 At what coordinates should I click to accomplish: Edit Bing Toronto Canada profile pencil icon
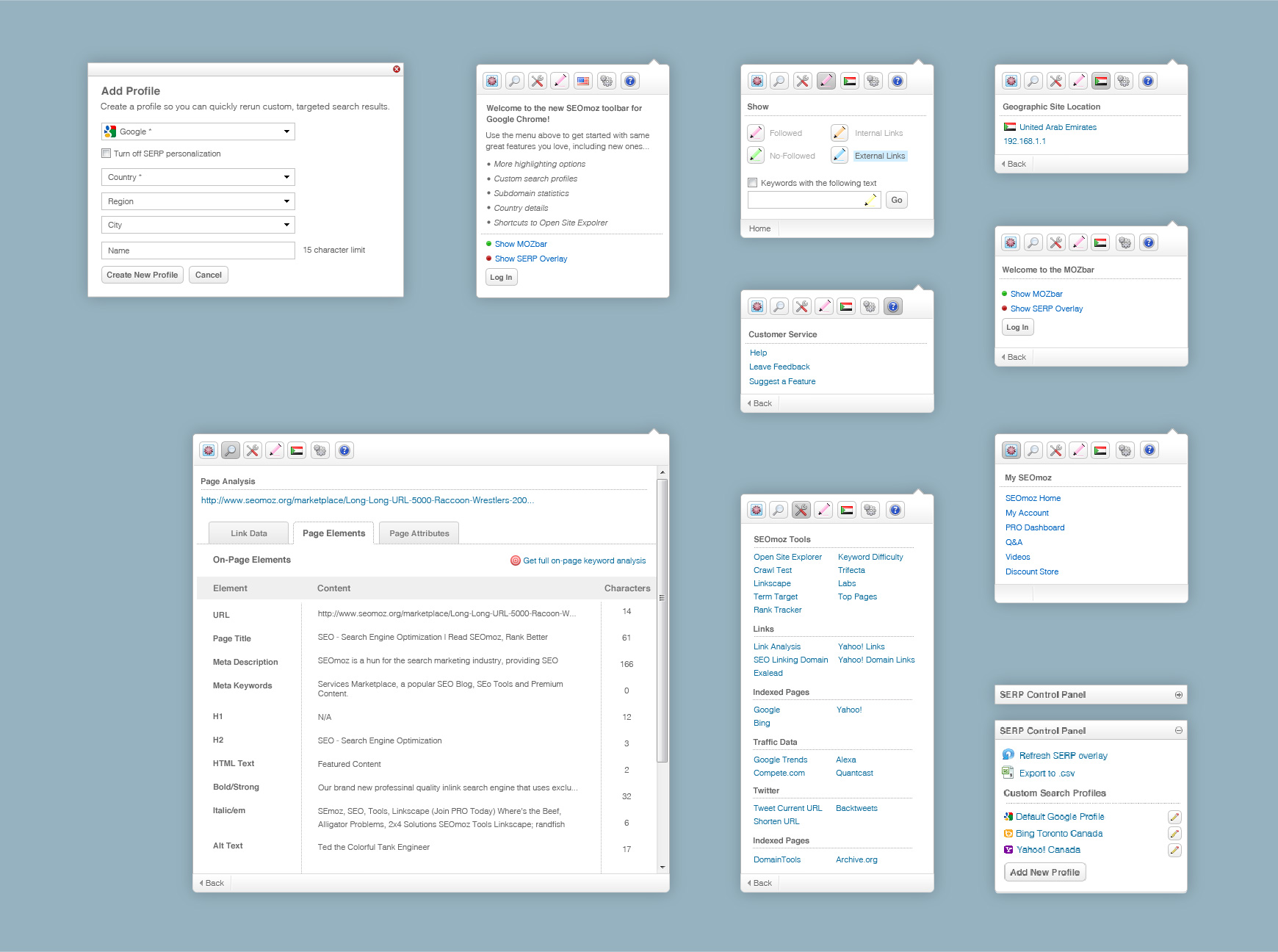[x=1174, y=834]
